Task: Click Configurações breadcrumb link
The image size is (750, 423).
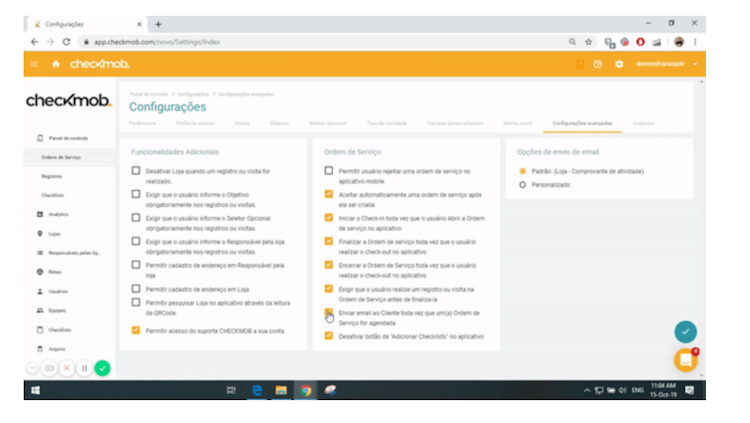Action: coord(193,94)
